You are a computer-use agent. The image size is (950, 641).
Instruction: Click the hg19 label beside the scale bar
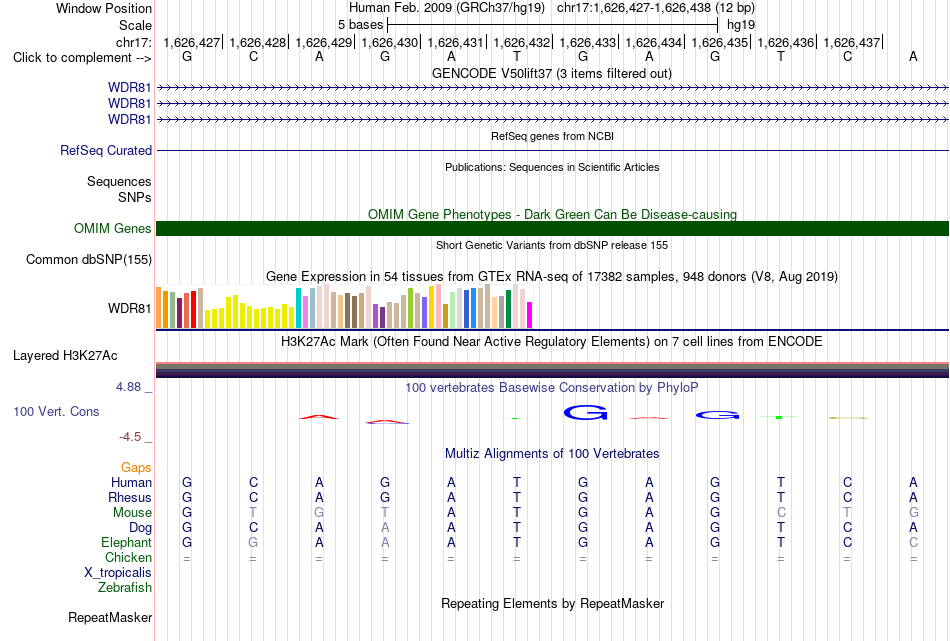click(x=741, y=25)
